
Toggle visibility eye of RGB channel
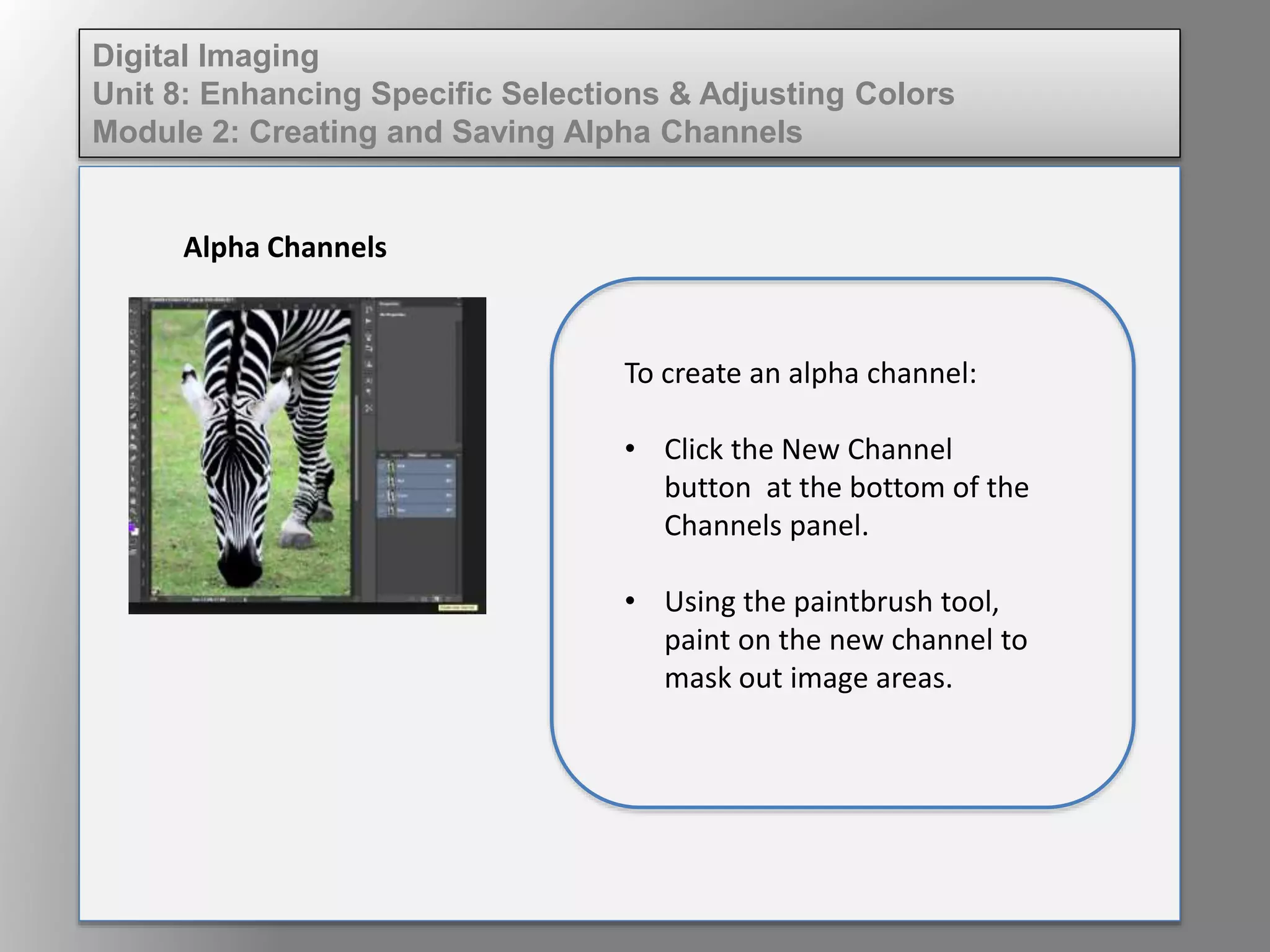381,466
